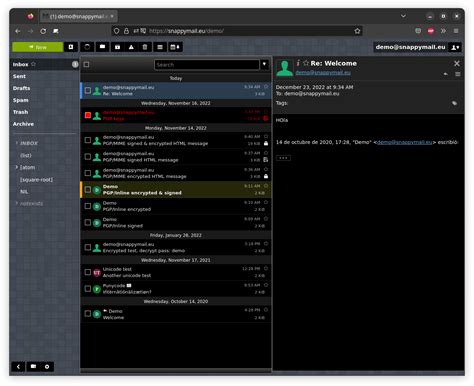Open message options hamburger menu in header
This screenshot has height=386, width=474.
pos(458,74)
